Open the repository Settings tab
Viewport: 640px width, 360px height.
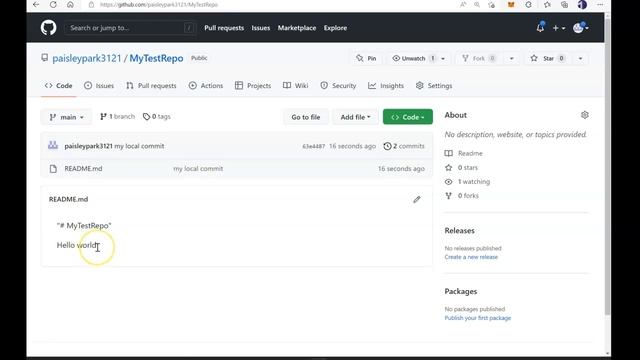pos(434,86)
